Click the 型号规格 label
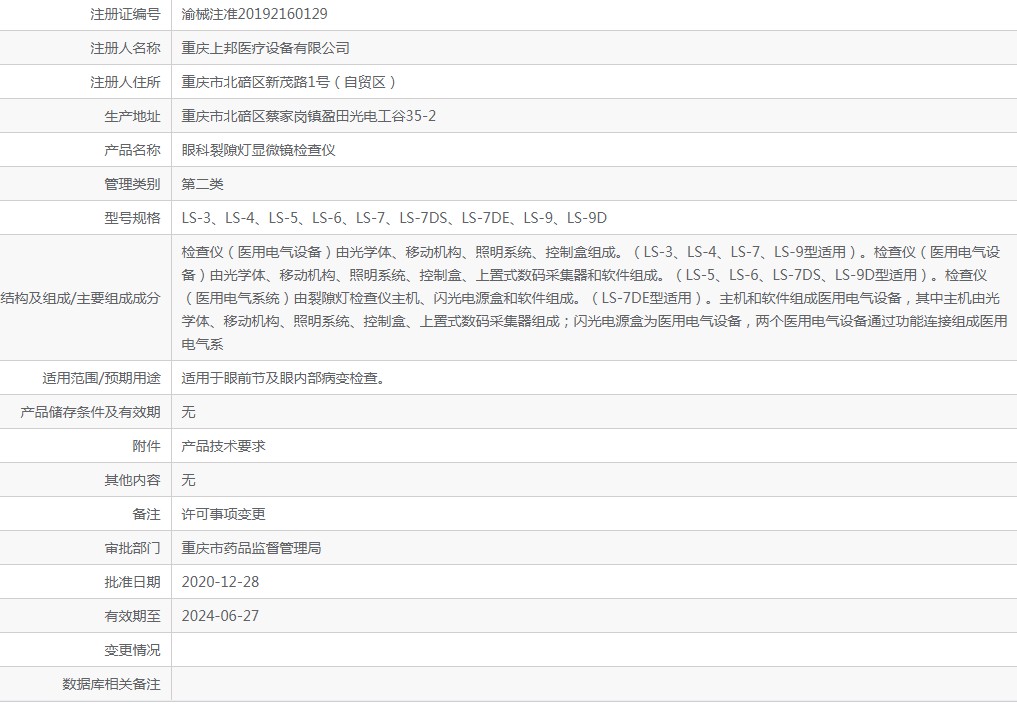Image resolution: width=1017 pixels, height=705 pixels. tap(132, 218)
